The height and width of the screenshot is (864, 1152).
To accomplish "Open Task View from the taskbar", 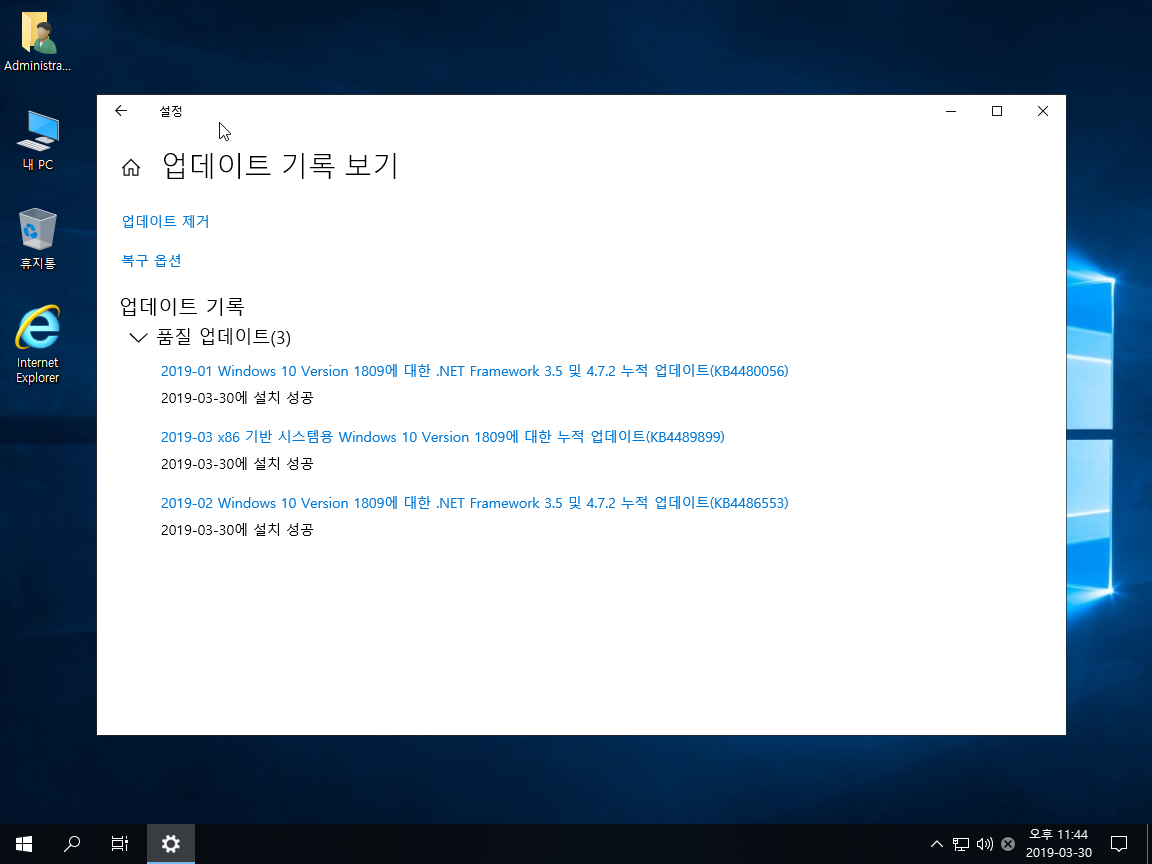I will [x=120, y=843].
